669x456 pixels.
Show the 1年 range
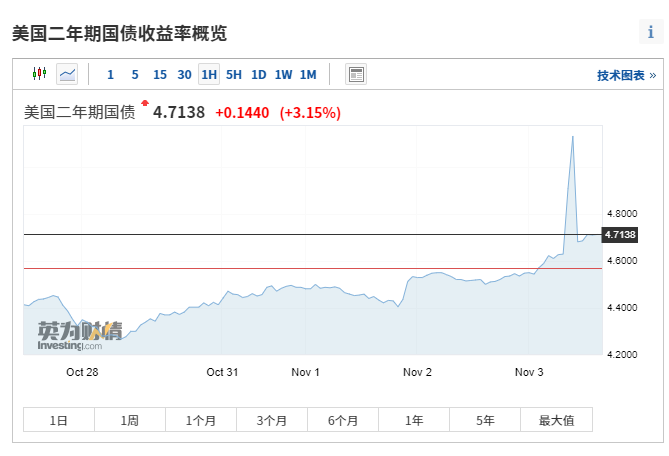click(x=414, y=420)
